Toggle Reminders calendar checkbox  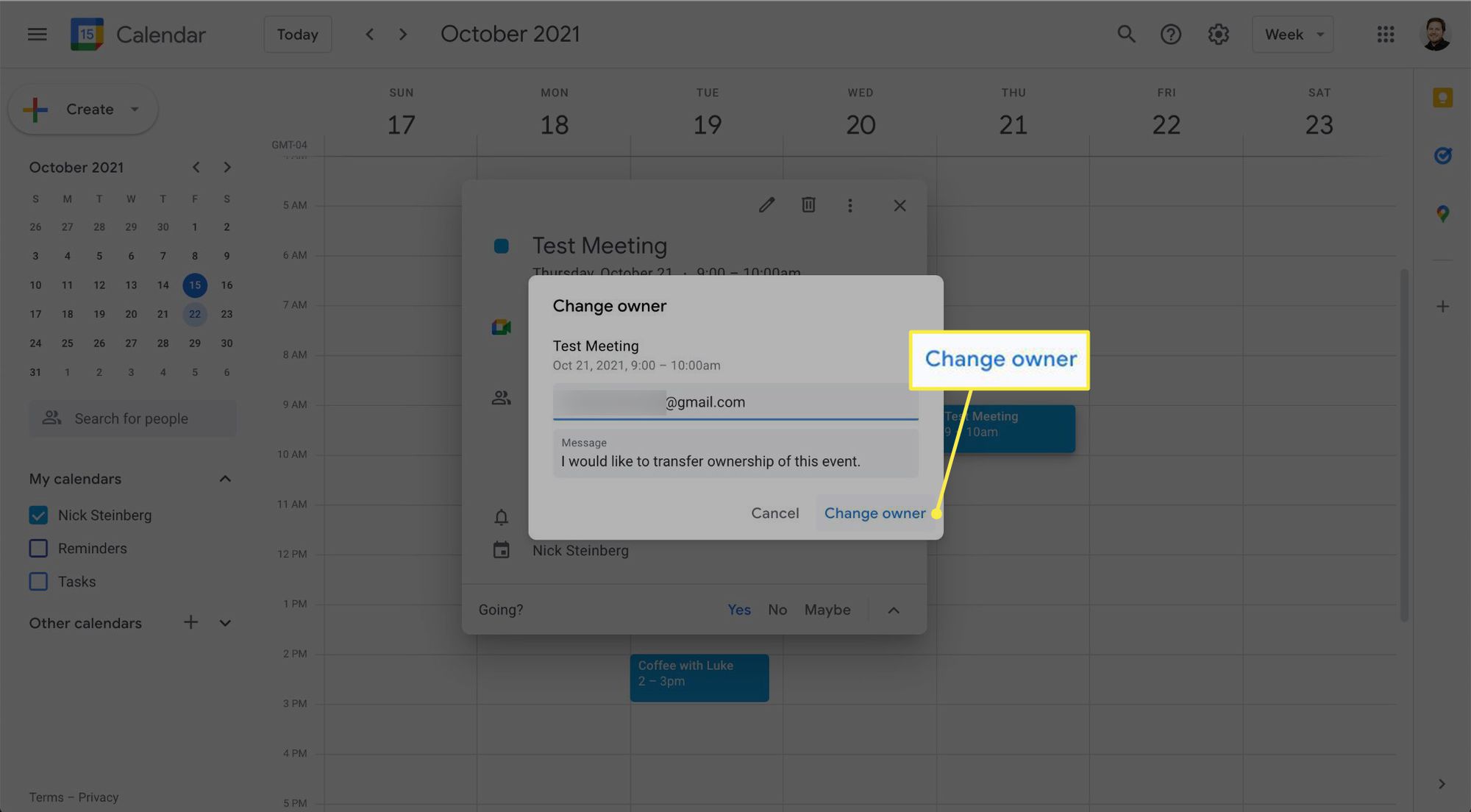(38, 549)
